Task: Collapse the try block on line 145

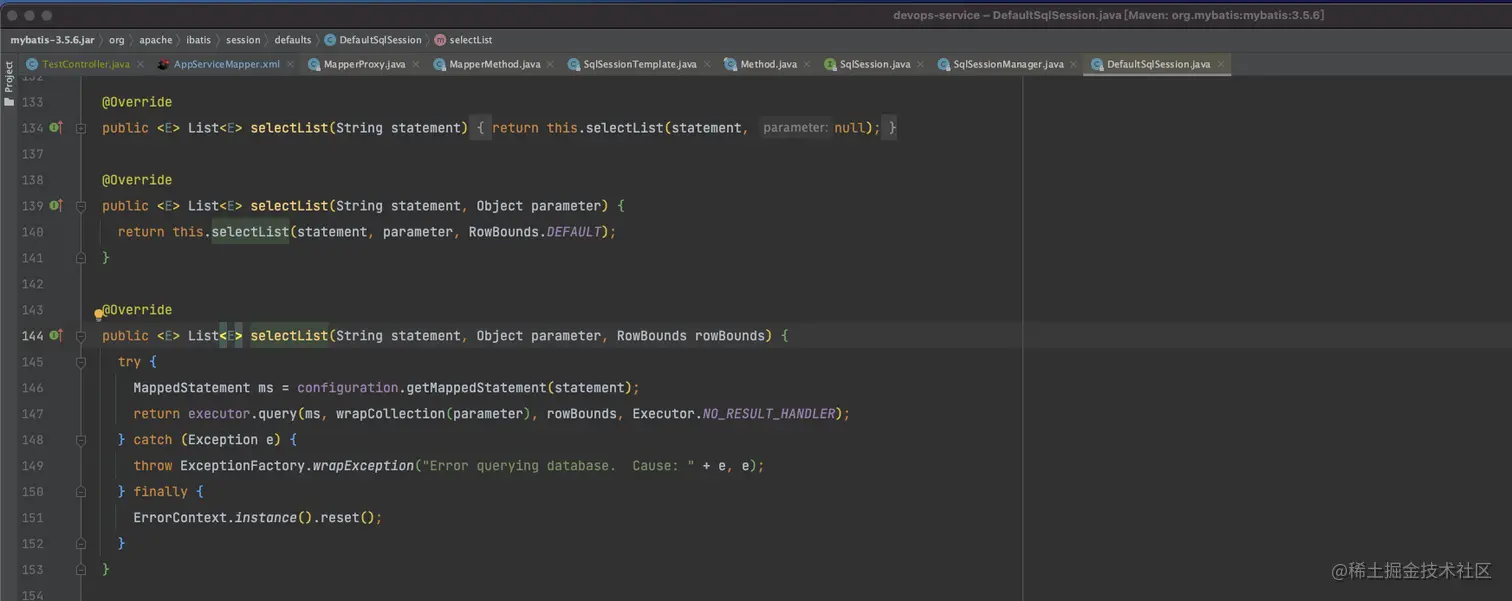Action: point(81,362)
